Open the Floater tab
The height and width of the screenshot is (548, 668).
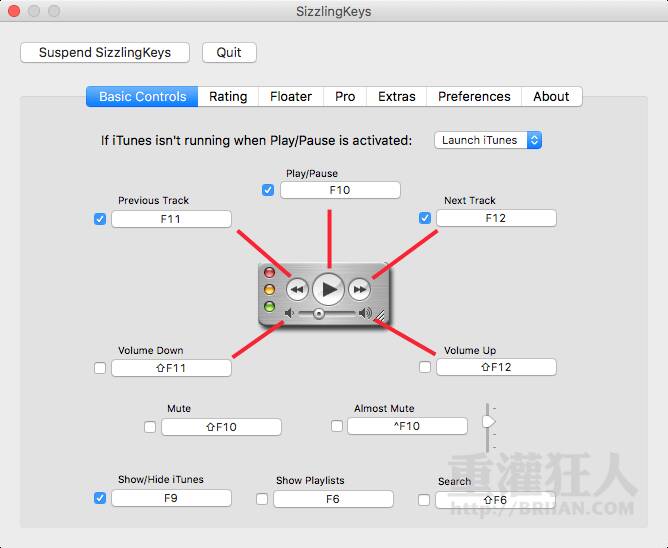pos(291,97)
